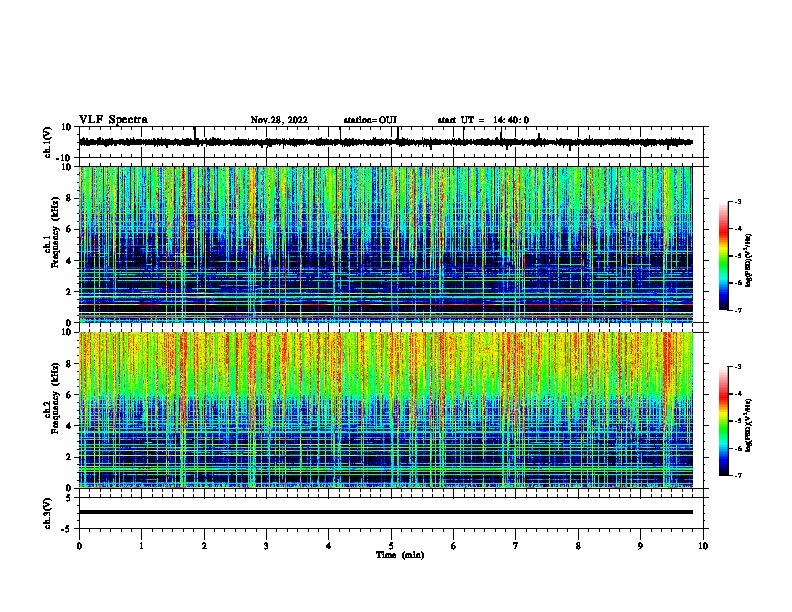The width and height of the screenshot is (792, 612).
Task: Click the "10" tick on the time axis
Action: [703, 546]
